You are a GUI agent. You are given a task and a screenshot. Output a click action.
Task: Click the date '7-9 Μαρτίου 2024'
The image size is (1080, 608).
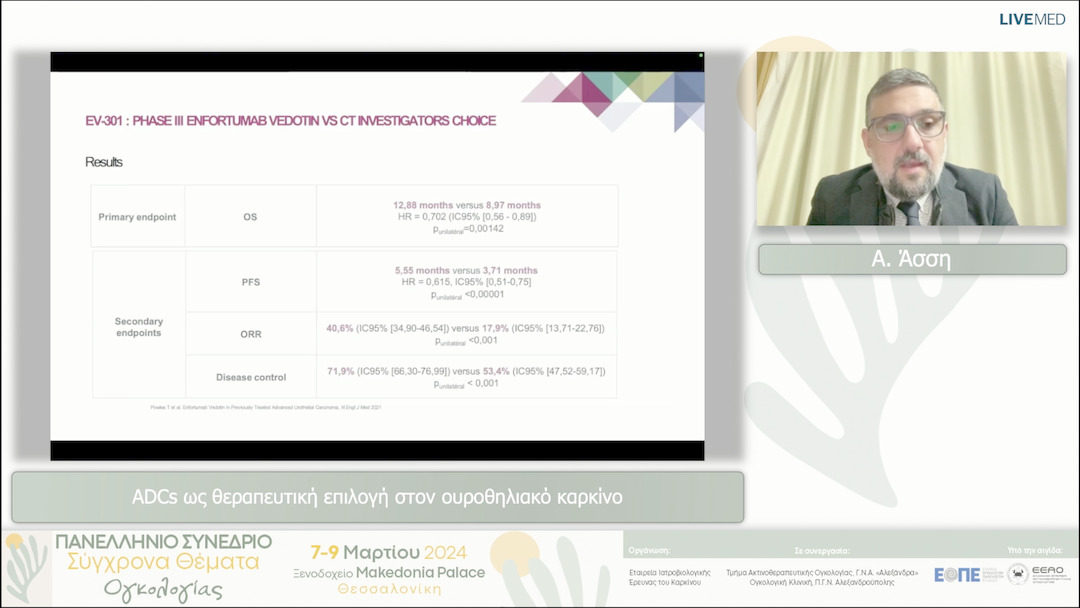point(388,552)
